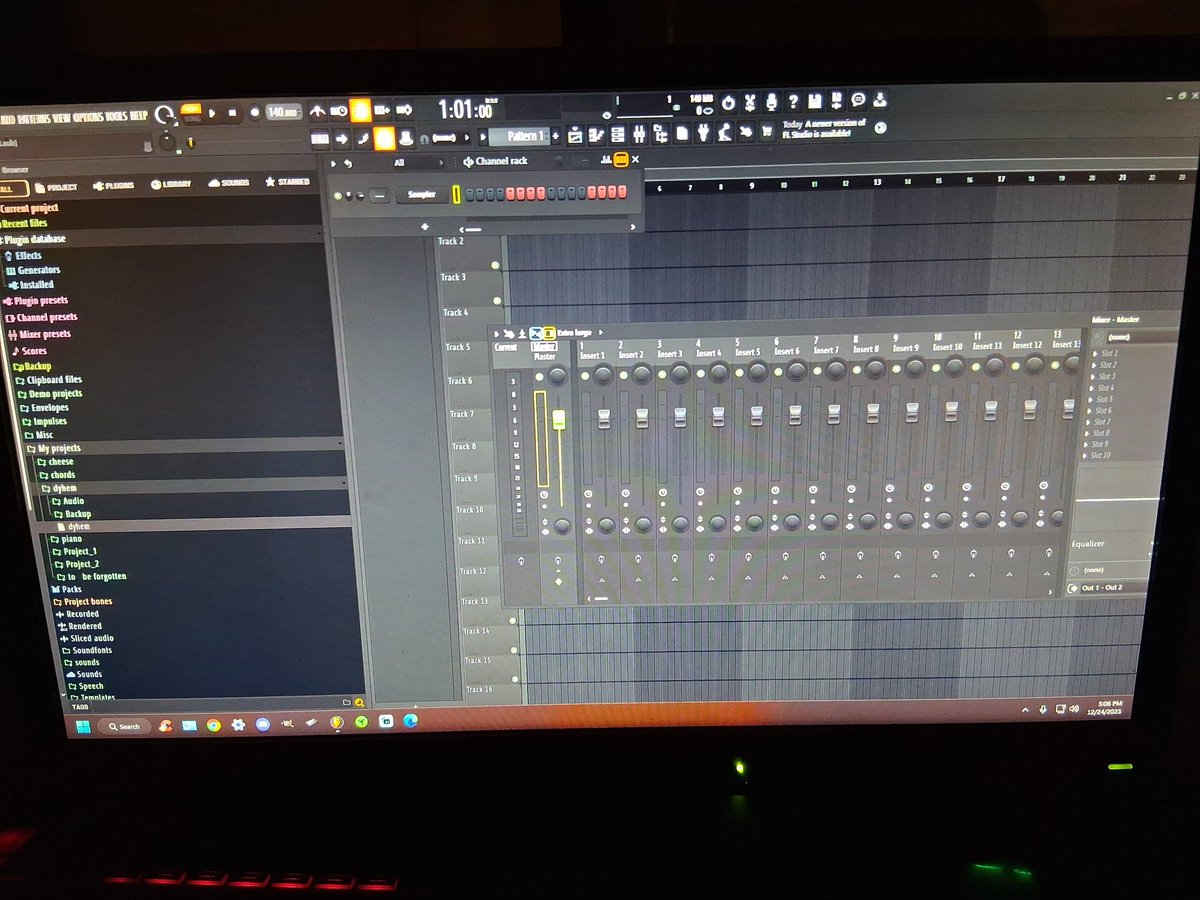This screenshot has width=1200, height=900.
Task: Open the Playlist view icon
Action: 575,133
